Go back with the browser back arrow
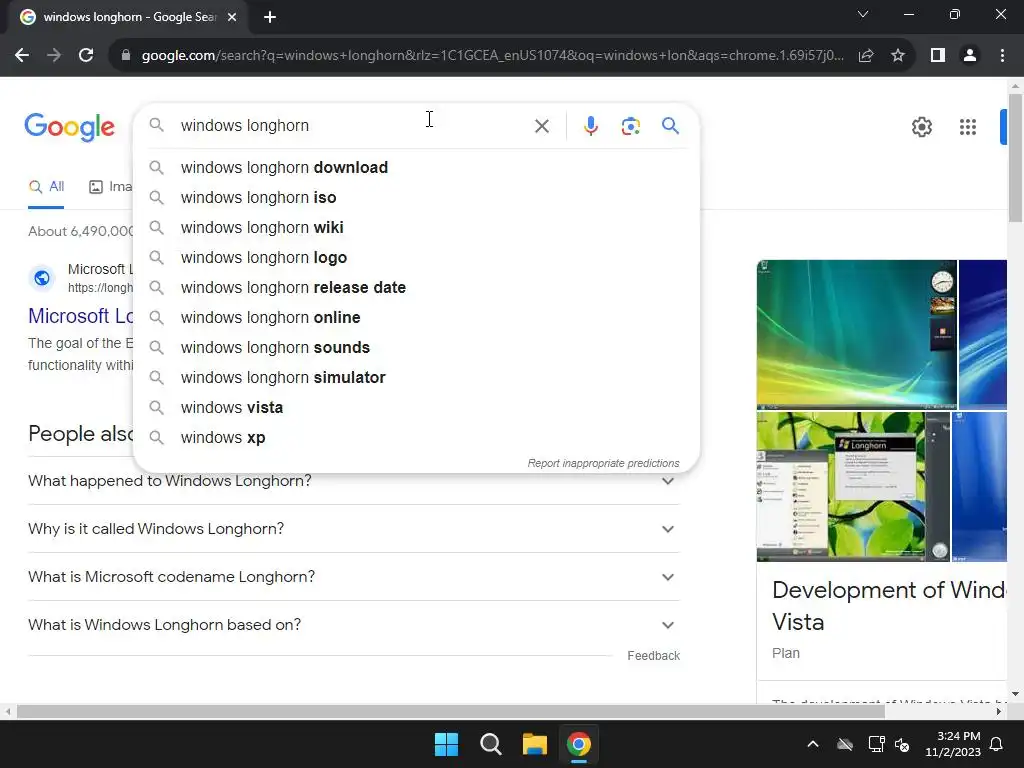Screen dimensions: 1024x768 tap(22, 56)
